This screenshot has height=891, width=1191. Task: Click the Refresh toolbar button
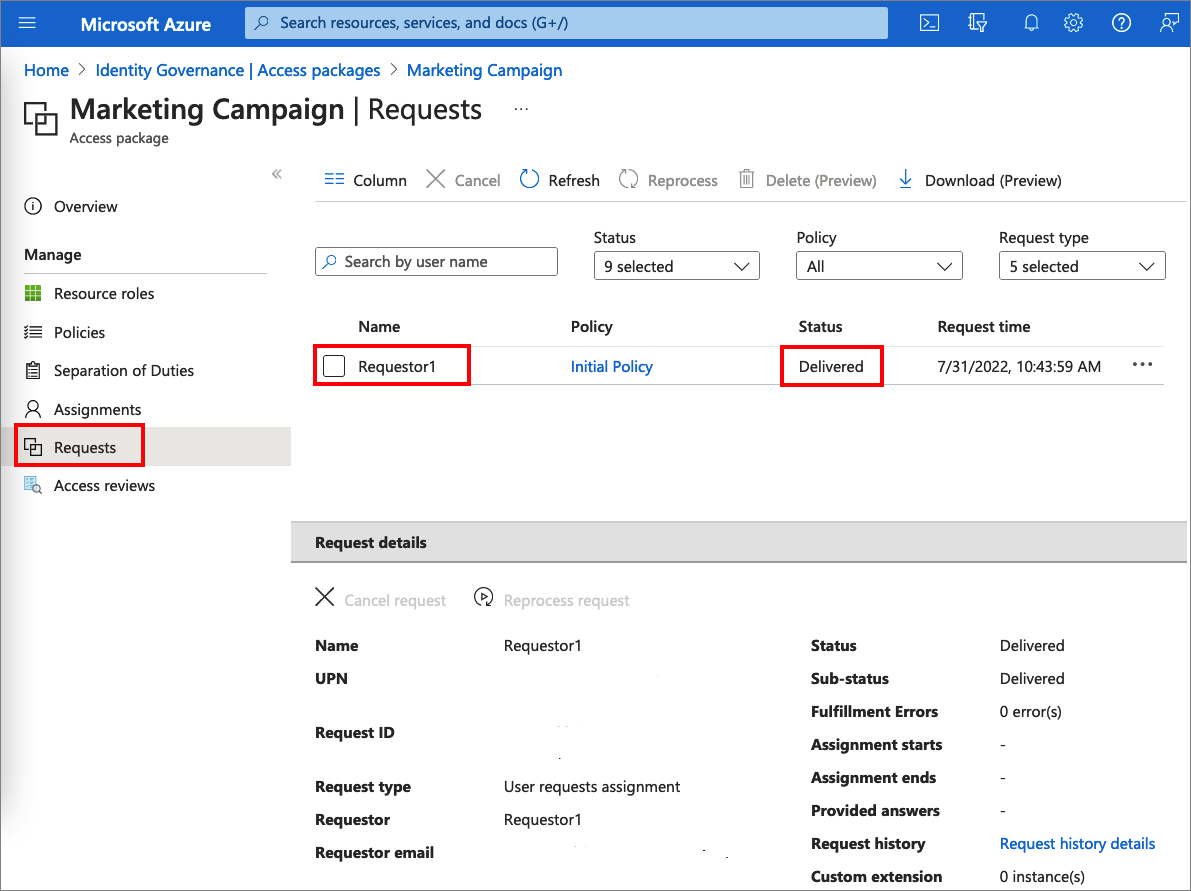[x=560, y=180]
